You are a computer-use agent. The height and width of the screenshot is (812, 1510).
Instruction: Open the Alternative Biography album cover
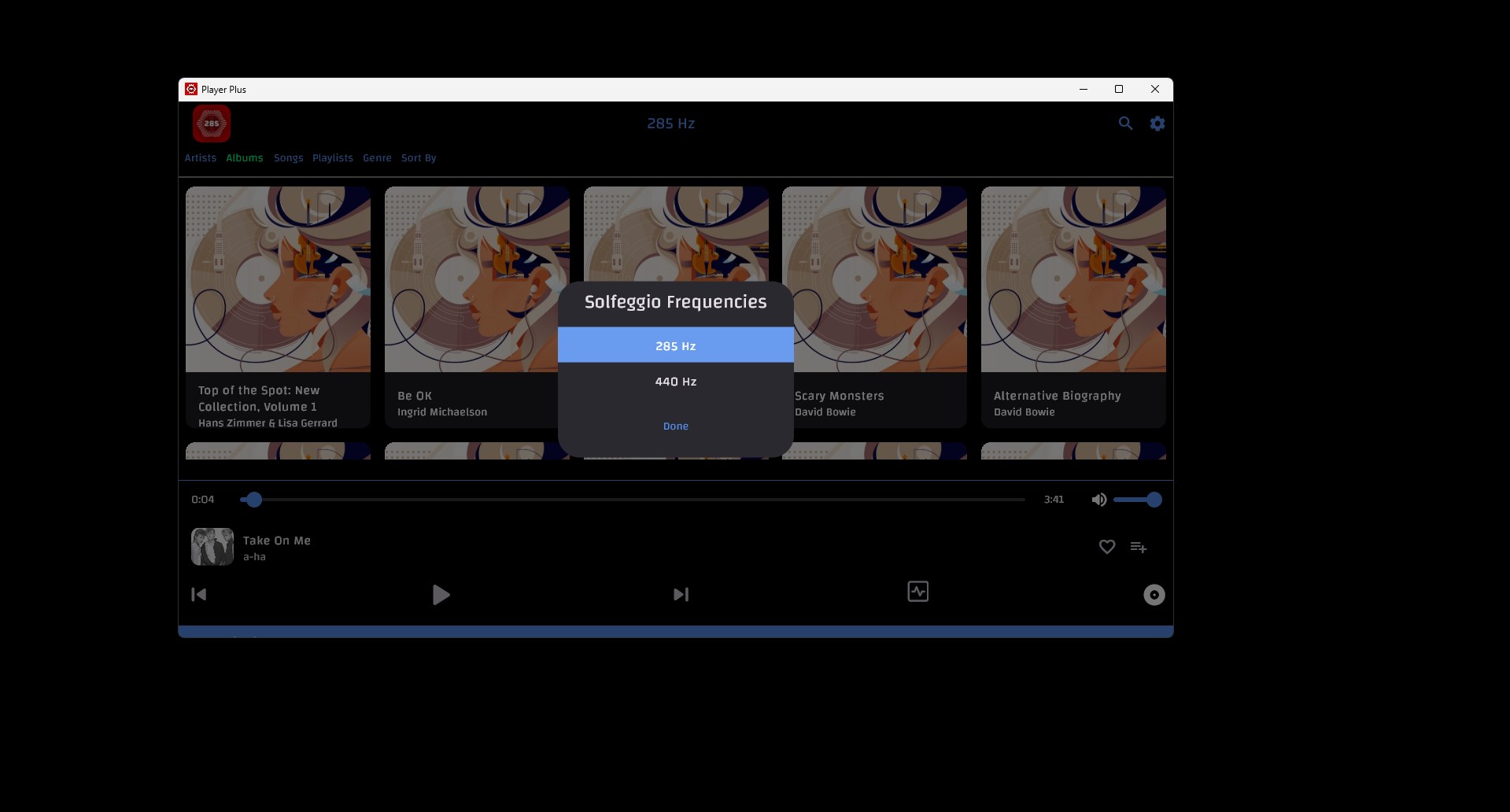tap(1073, 279)
